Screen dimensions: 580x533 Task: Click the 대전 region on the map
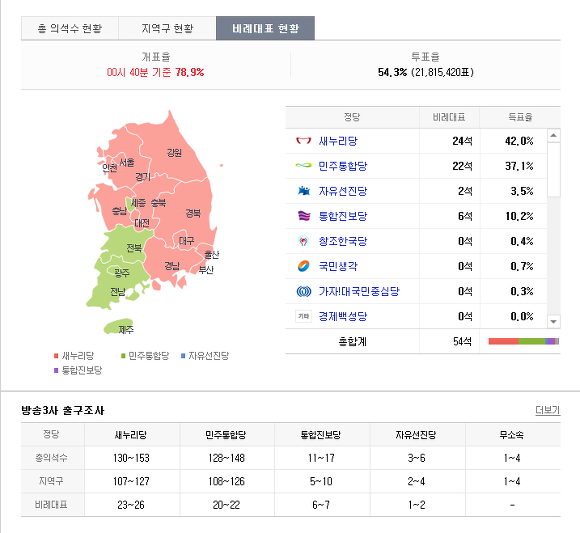click(142, 223)
